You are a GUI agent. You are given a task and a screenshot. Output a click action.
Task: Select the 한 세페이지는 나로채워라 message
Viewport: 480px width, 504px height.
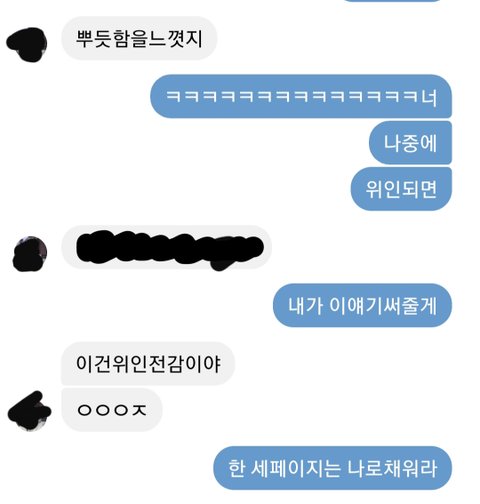[x=333, y=468]
